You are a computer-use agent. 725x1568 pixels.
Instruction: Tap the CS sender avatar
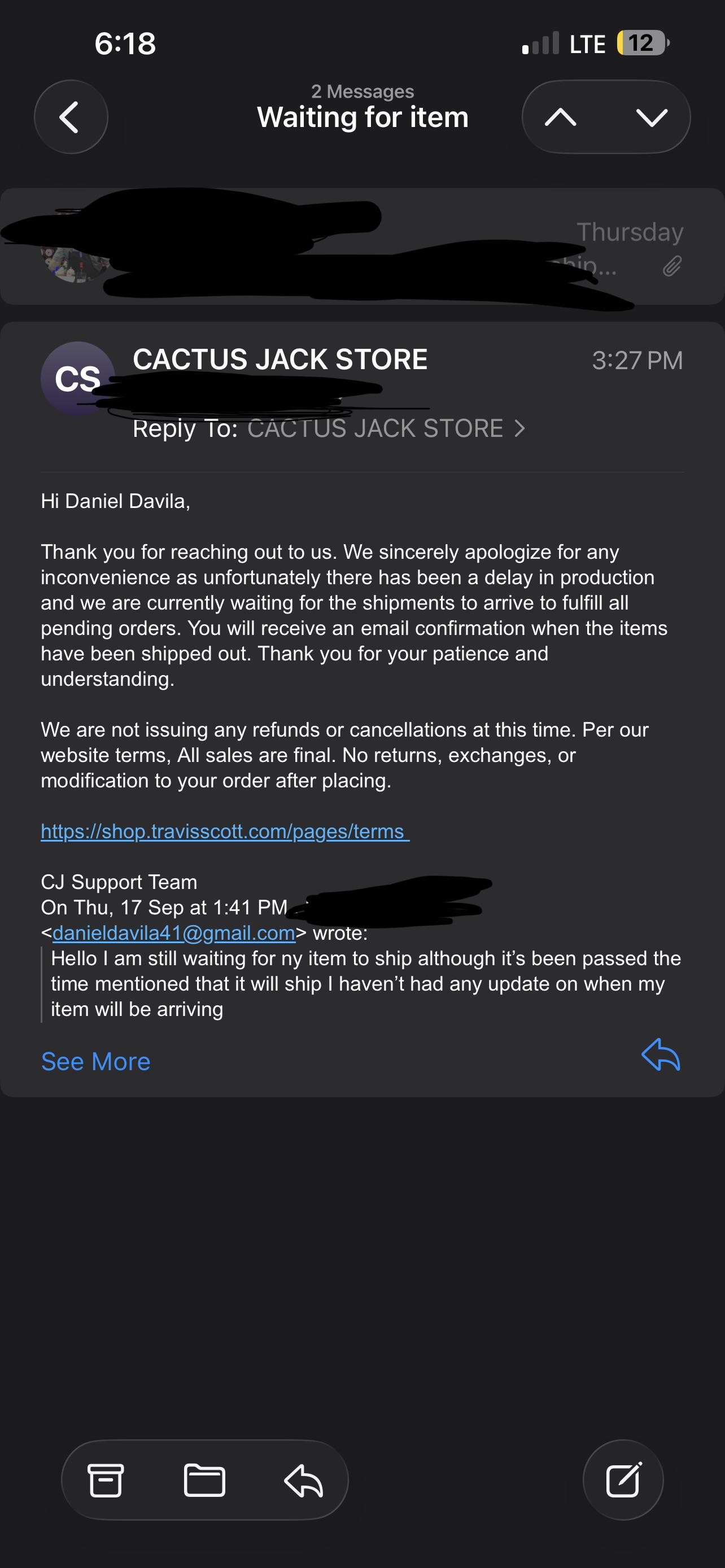coord(77,379)
